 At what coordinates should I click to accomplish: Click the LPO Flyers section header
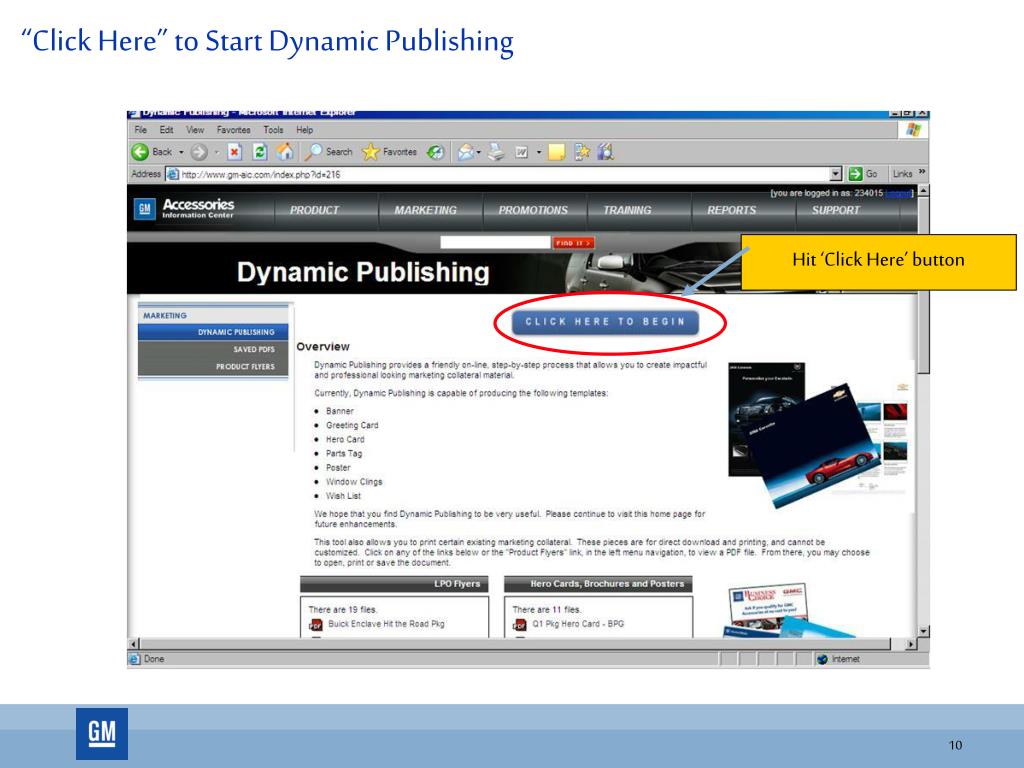[394, 584]
